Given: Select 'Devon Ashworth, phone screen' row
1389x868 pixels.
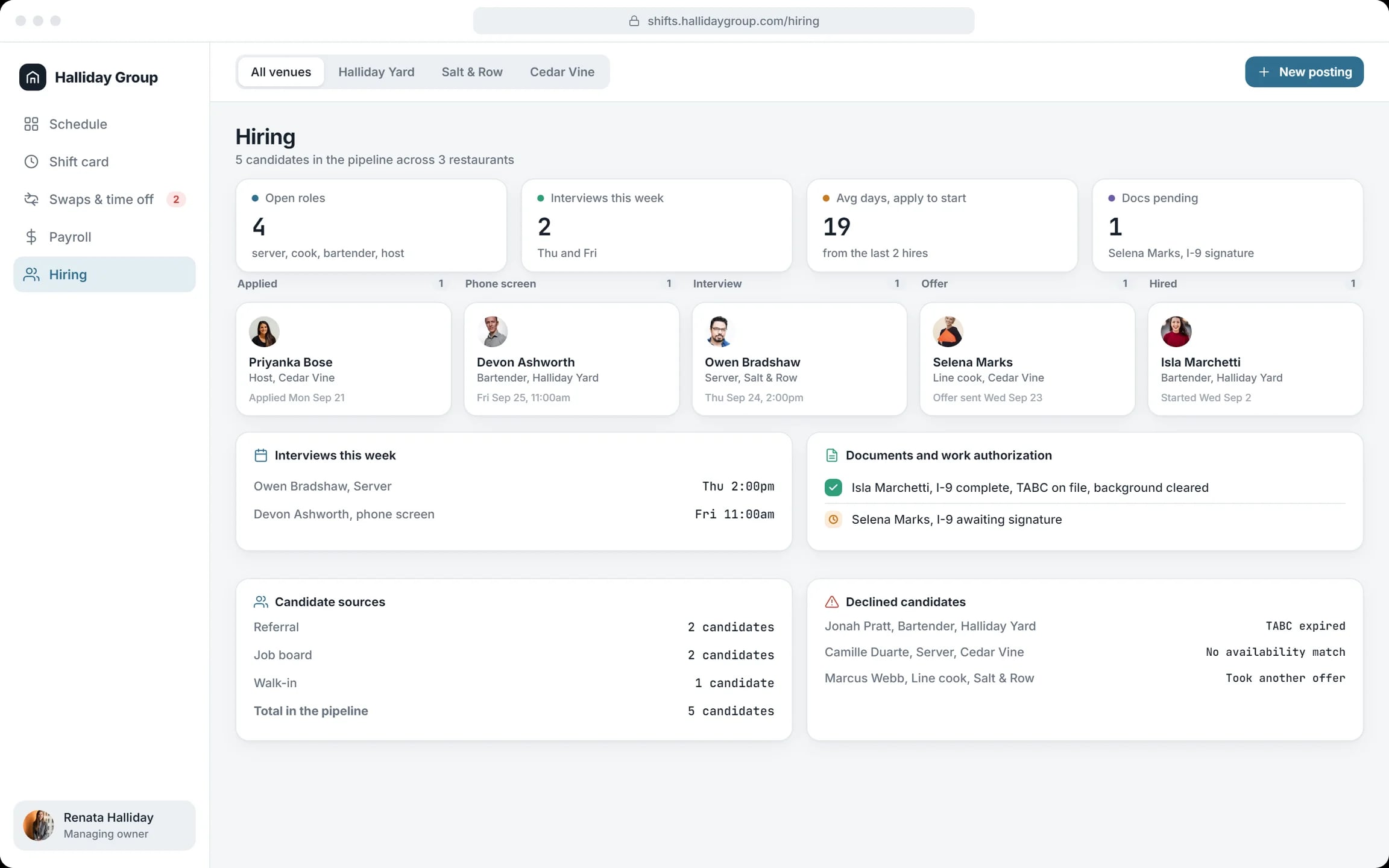Looking at the screenshot, I should pos(514,514).
